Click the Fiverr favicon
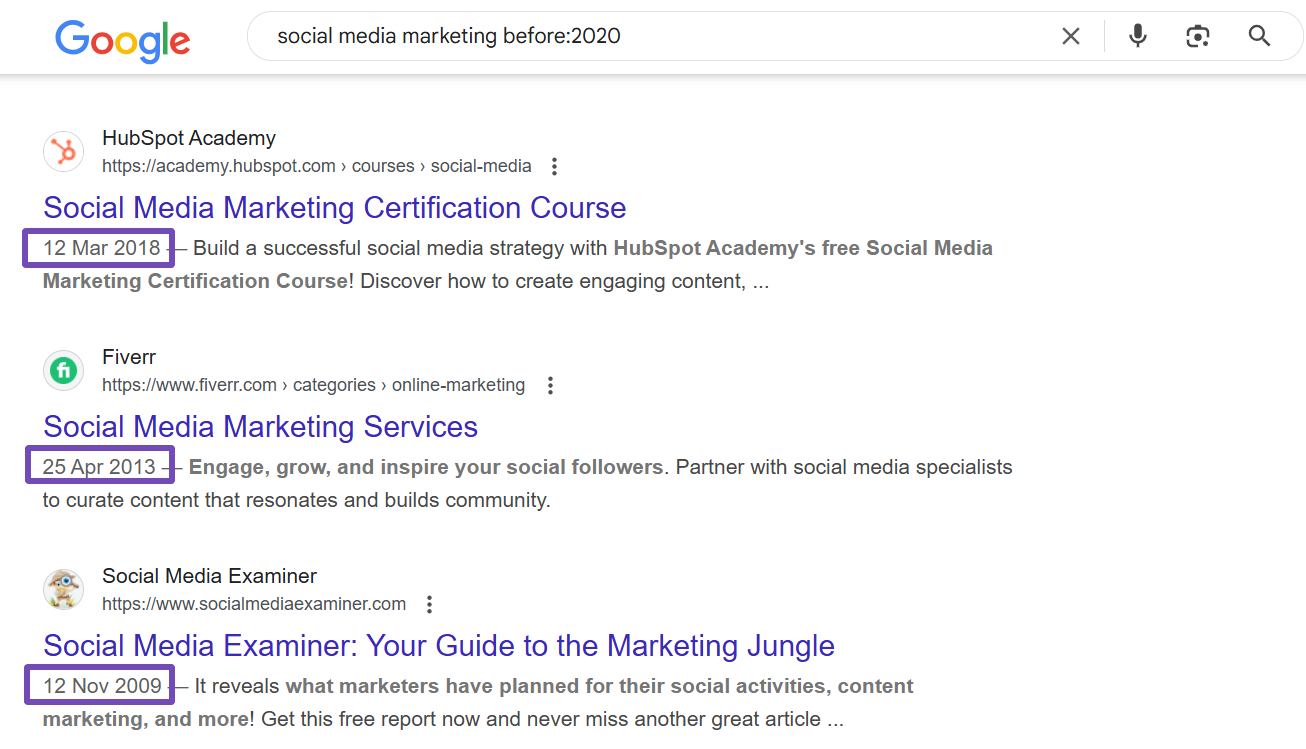The height and width of the screenshot is (749, 1306). tap(64, 371)
